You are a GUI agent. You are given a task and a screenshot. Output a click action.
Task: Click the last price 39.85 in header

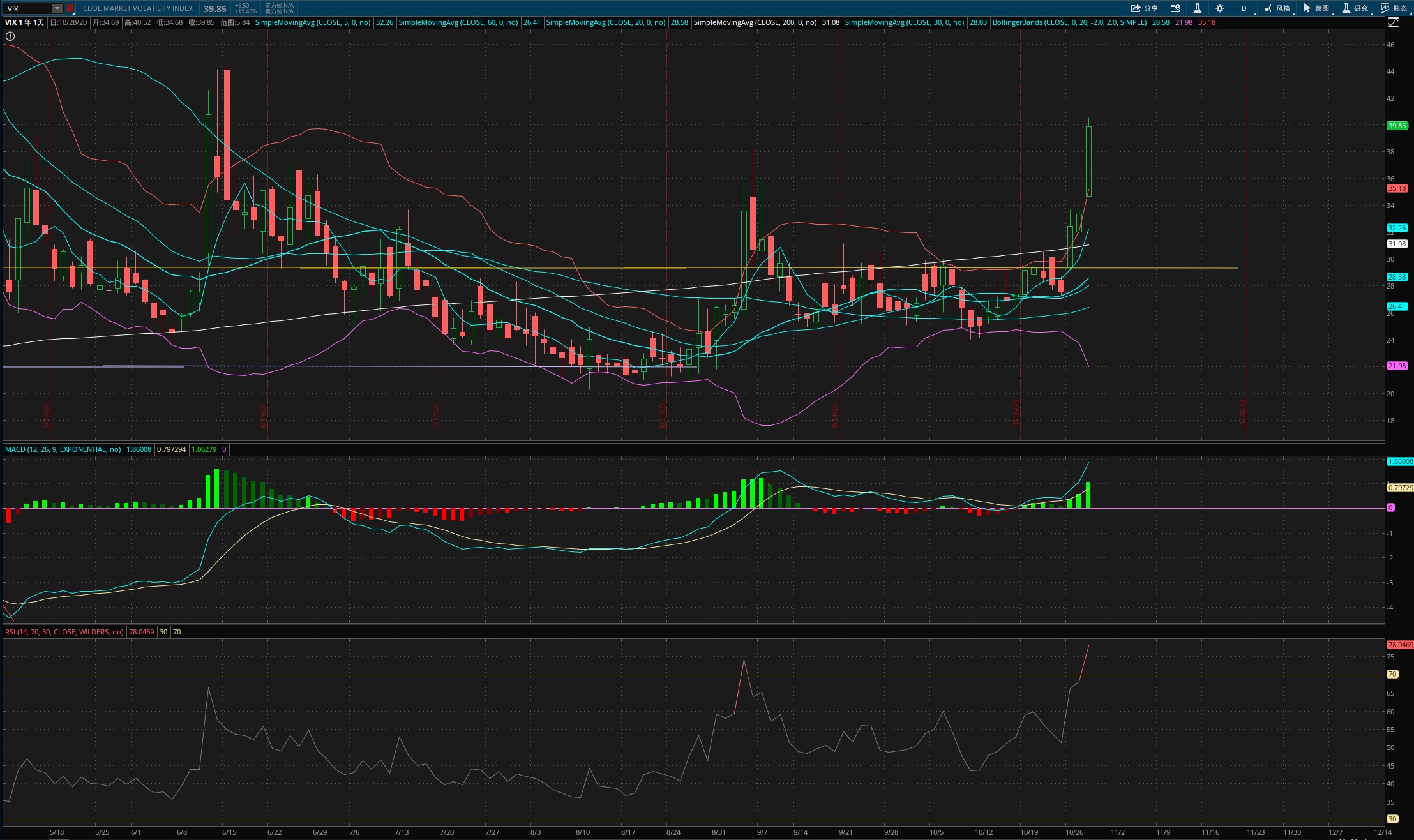tap(215, 9)
